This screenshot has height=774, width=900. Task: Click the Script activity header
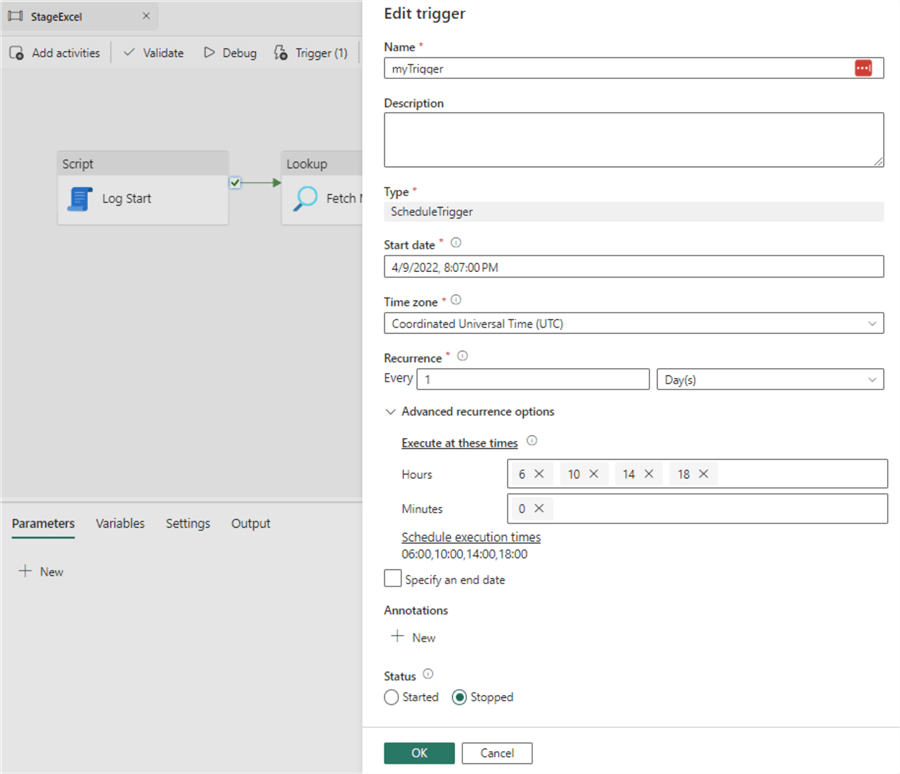click(x=143, y=164)
